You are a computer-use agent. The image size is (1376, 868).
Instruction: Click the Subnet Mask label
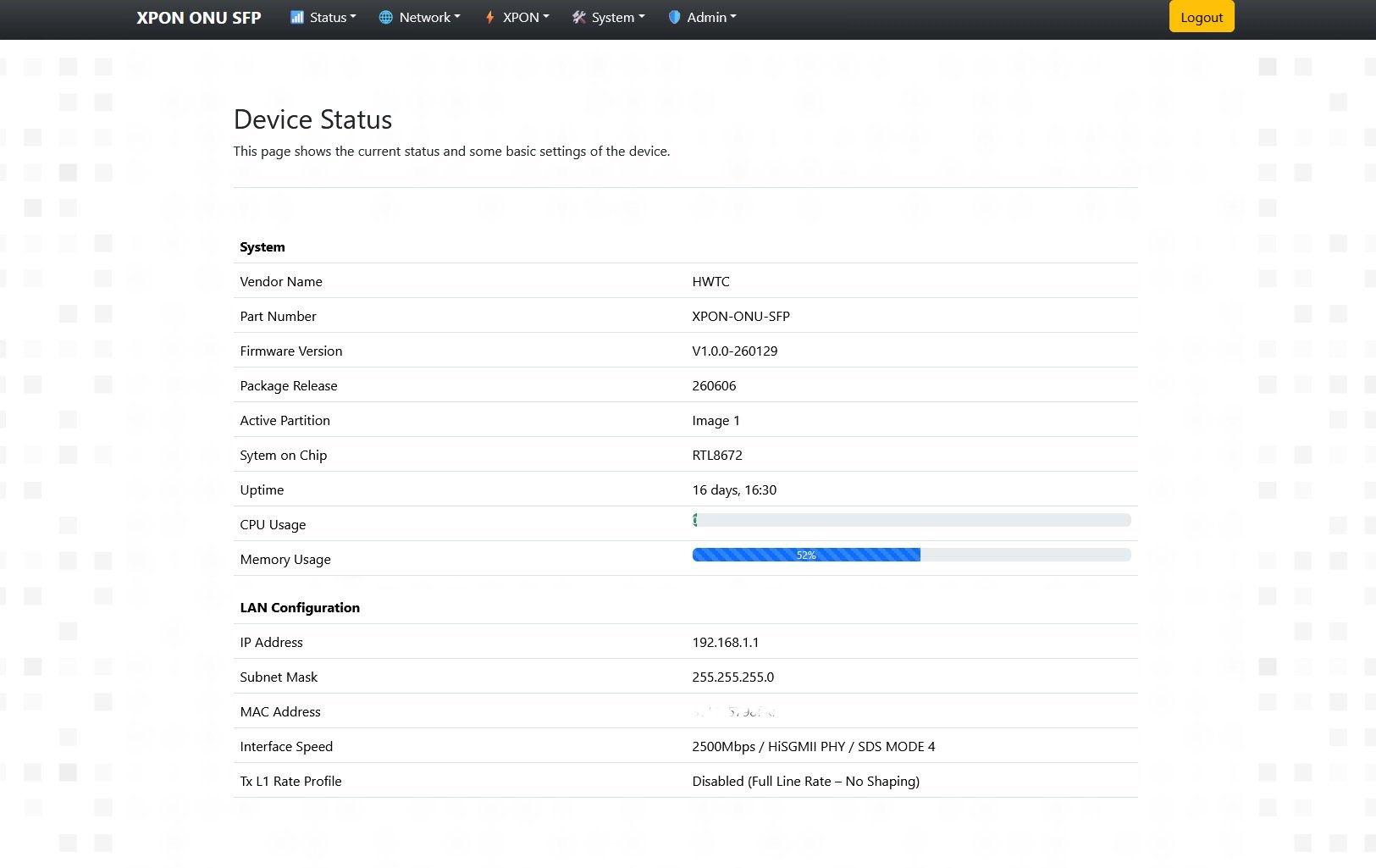coord(279,677)
